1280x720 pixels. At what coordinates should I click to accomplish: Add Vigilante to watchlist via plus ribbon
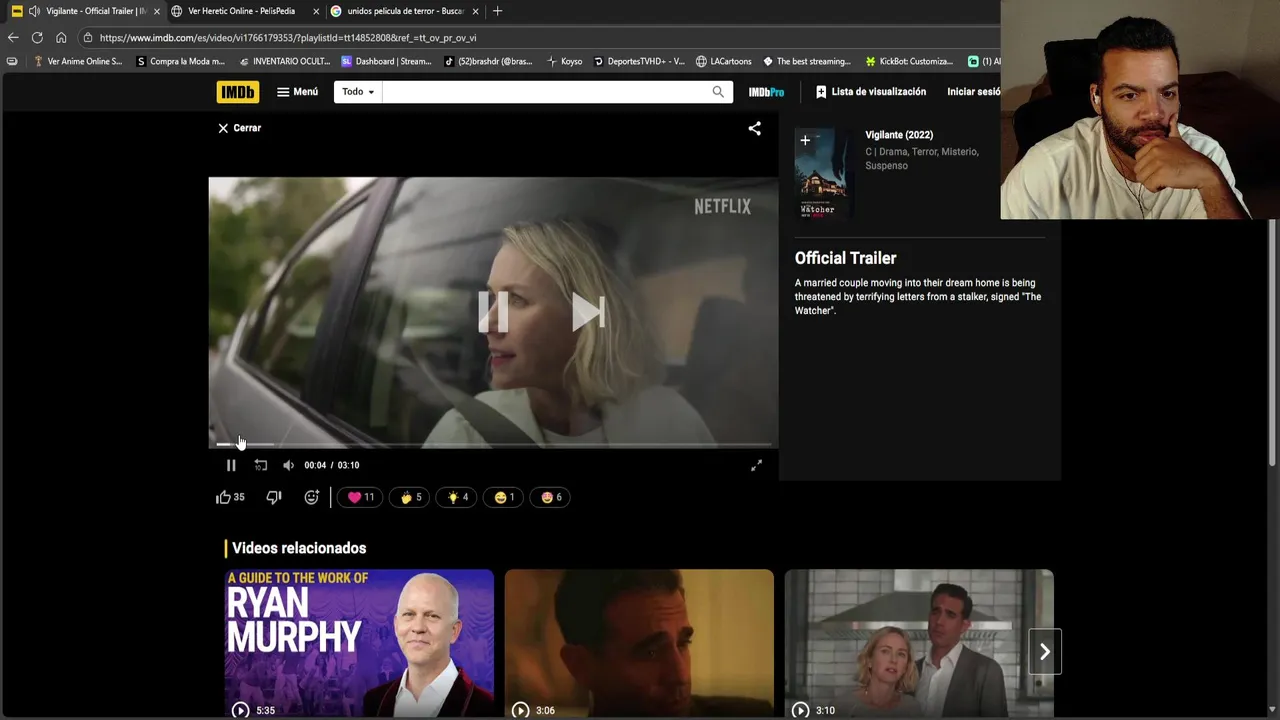click(x=805, y=141)
